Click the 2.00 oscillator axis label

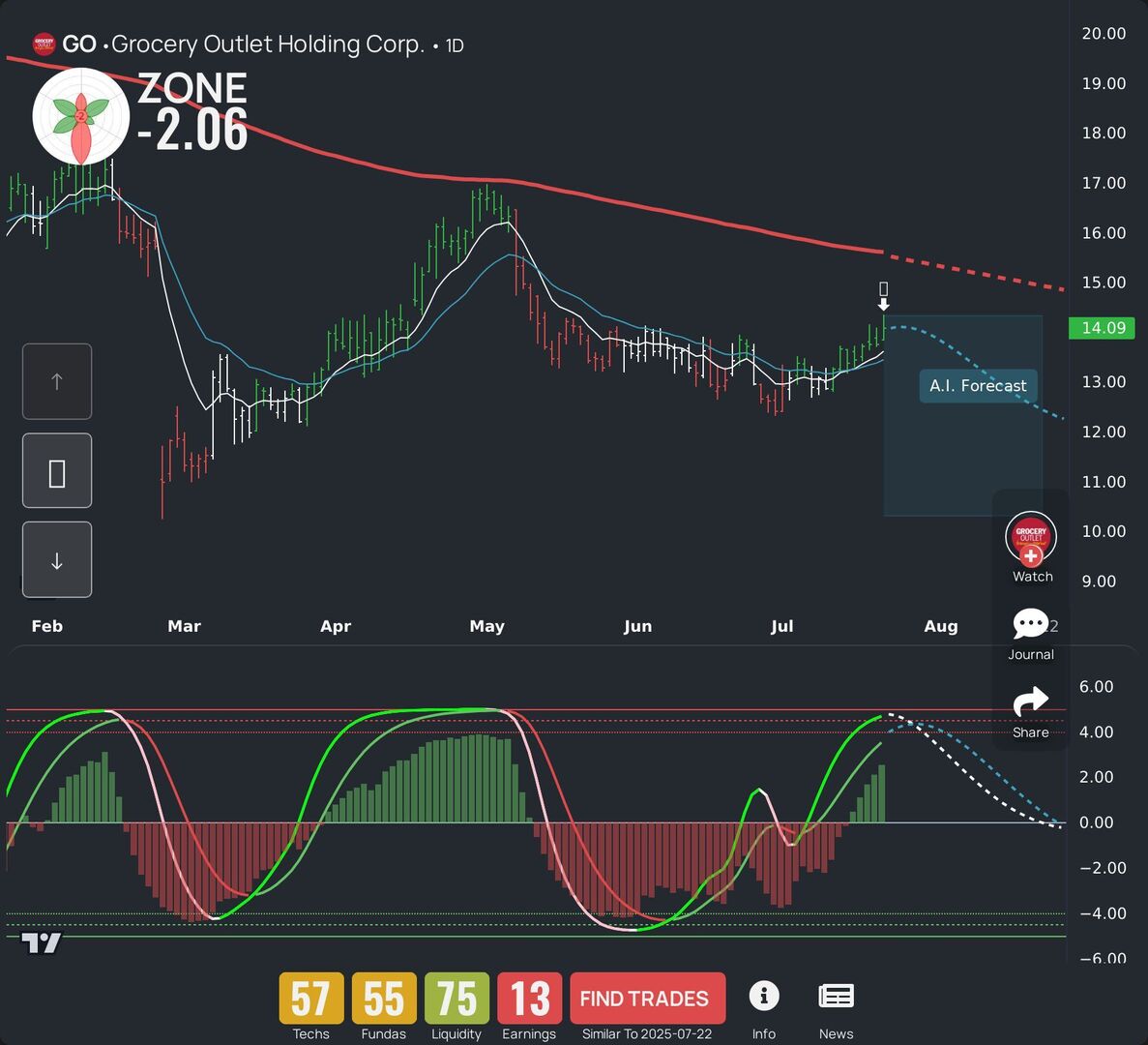[1096, 777]
